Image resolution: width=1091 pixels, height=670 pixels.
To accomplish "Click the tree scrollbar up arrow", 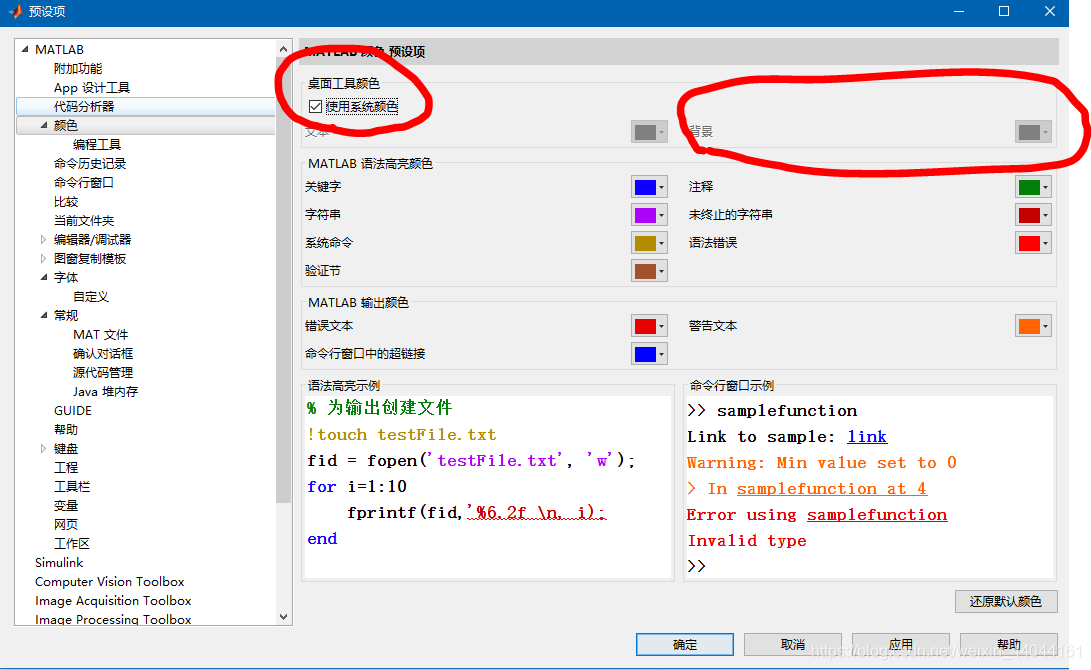I will click(x=283, y=49).
